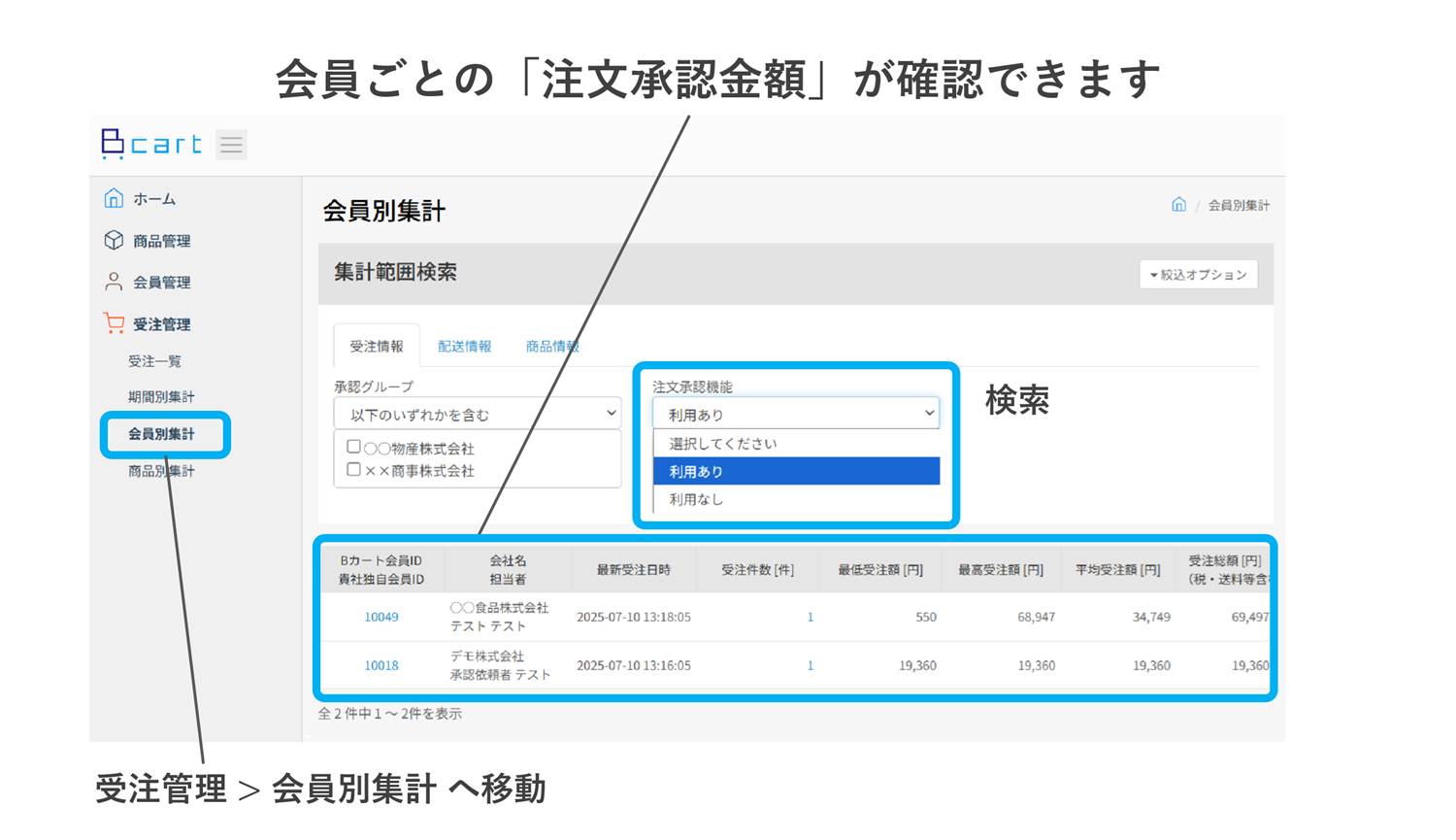
Task: Switch to the 配送情報 tab
Action: [464, 347]
